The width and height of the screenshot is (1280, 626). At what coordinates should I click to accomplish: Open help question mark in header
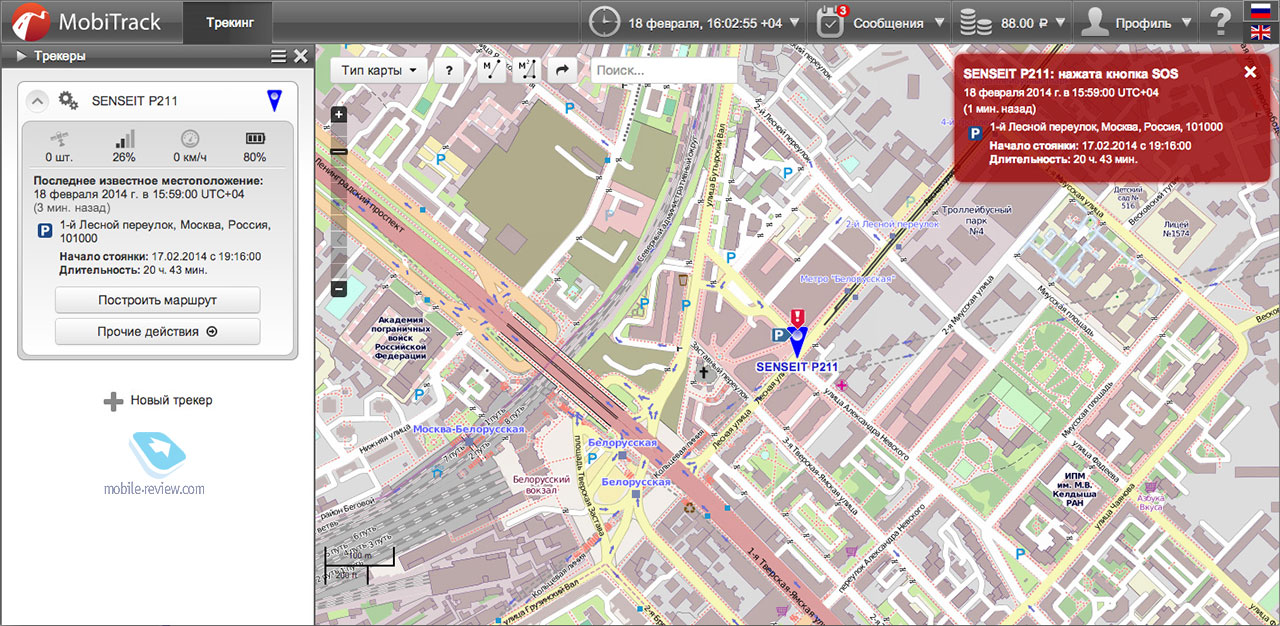tap(1220, 21)
